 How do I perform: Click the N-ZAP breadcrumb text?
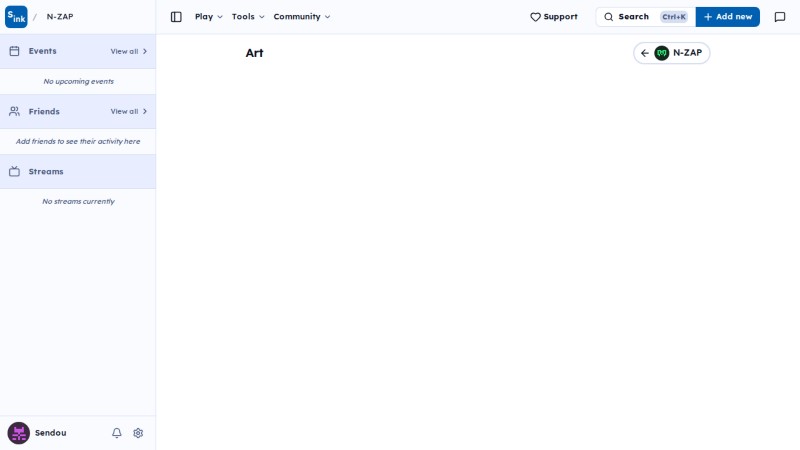pos(60,17)
